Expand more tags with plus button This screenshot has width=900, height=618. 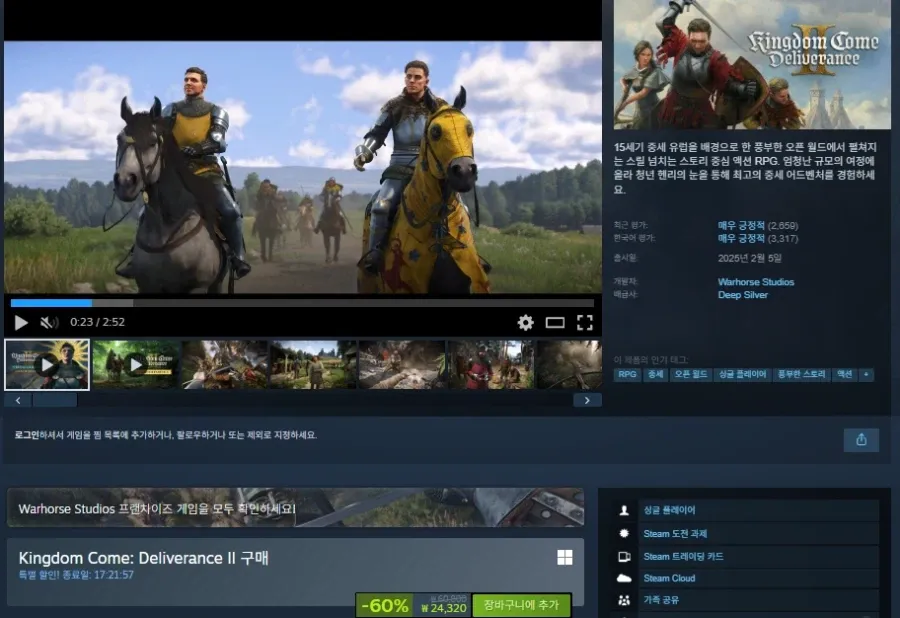(866, 375)
